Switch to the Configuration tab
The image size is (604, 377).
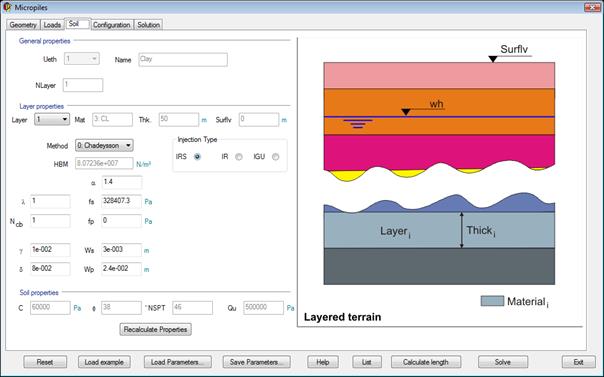click(112, 25)
